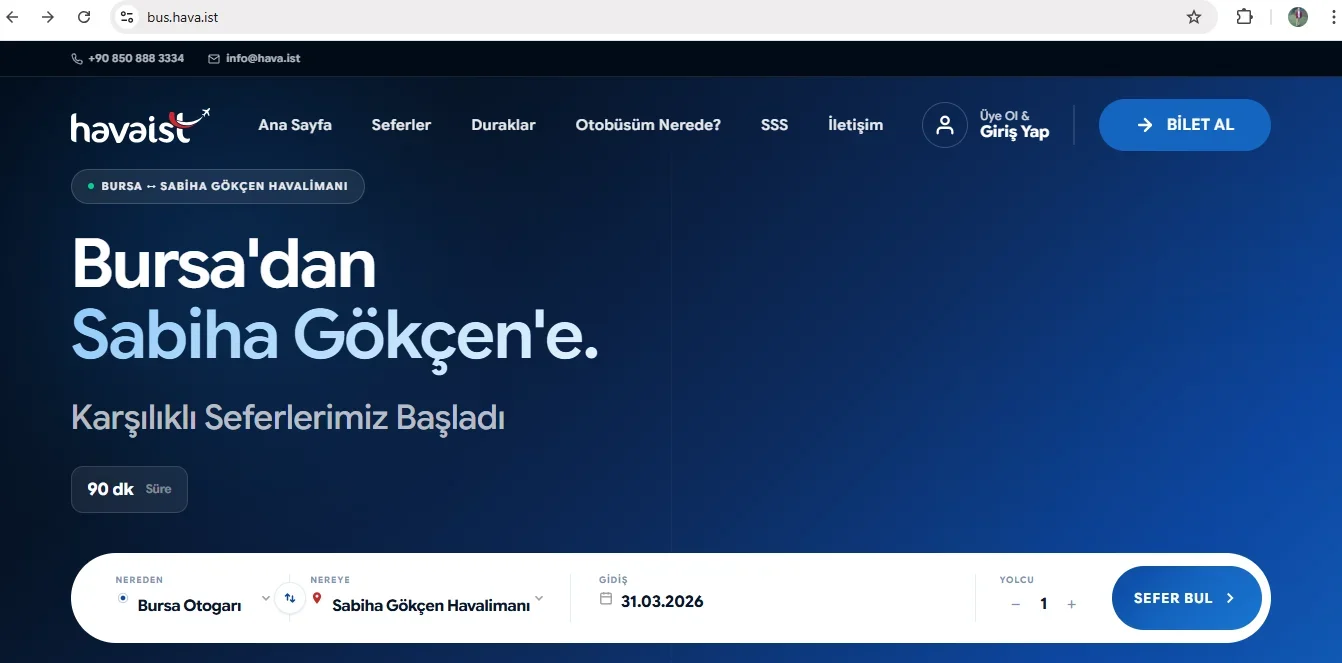Open the Otobüsüm Nerede? menu item
The image size is (1342, 663).
[x=647, y=124]
